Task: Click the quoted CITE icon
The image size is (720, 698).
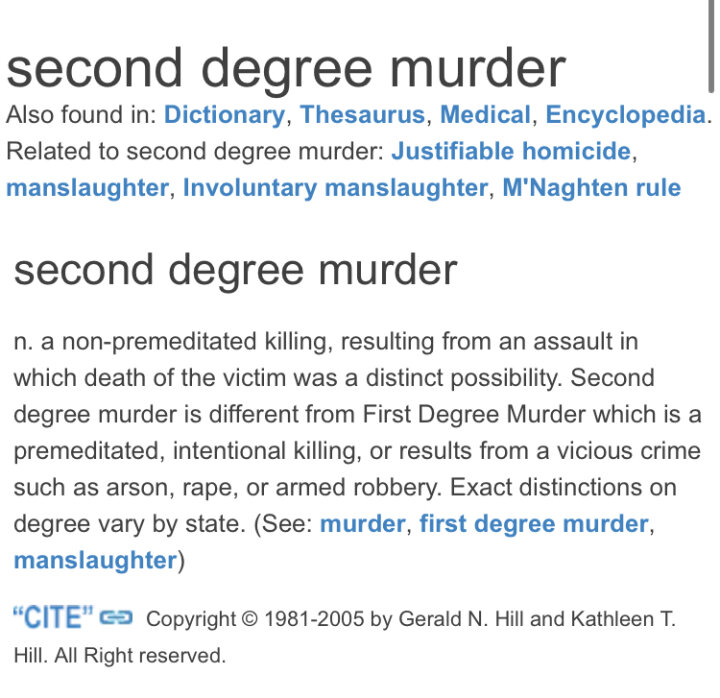Action: pos(53,617)
